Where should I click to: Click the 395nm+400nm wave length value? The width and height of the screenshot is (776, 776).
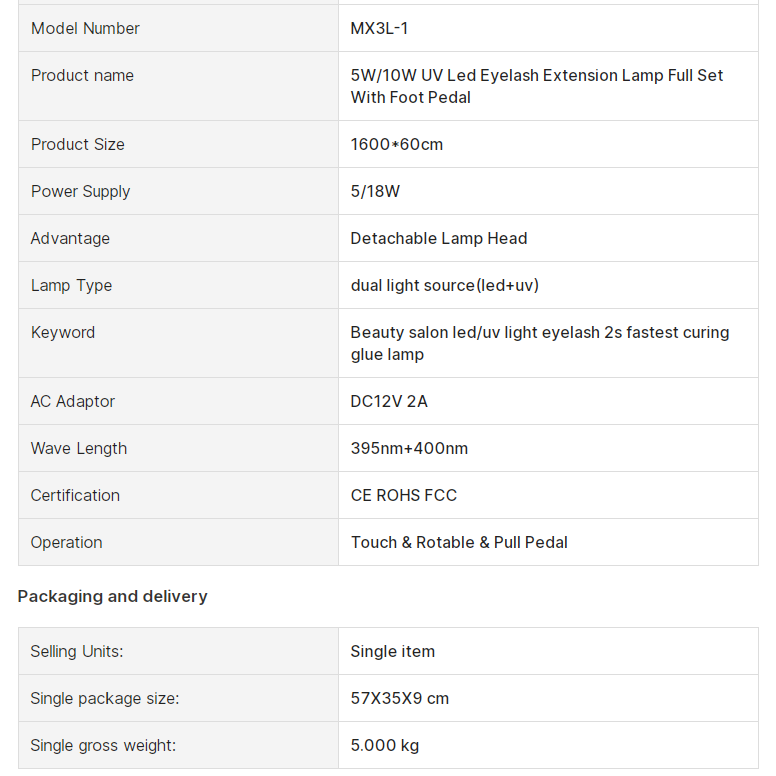pos(409,448)
